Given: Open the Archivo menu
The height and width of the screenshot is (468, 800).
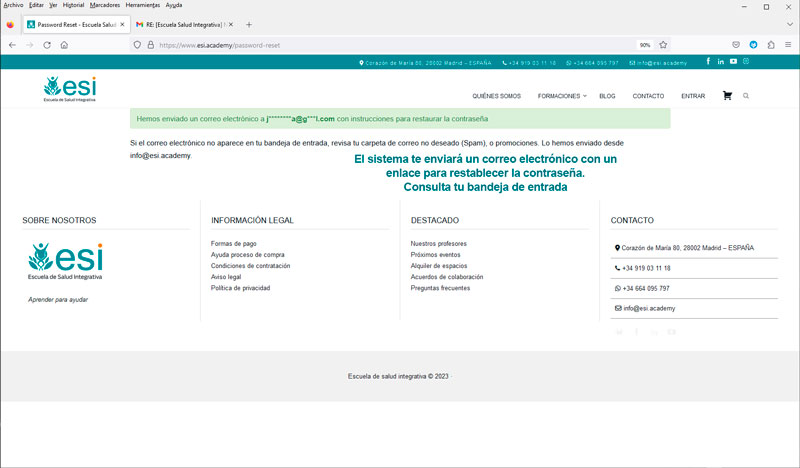Looking at the screenshot, I should [x=13, y=5].
